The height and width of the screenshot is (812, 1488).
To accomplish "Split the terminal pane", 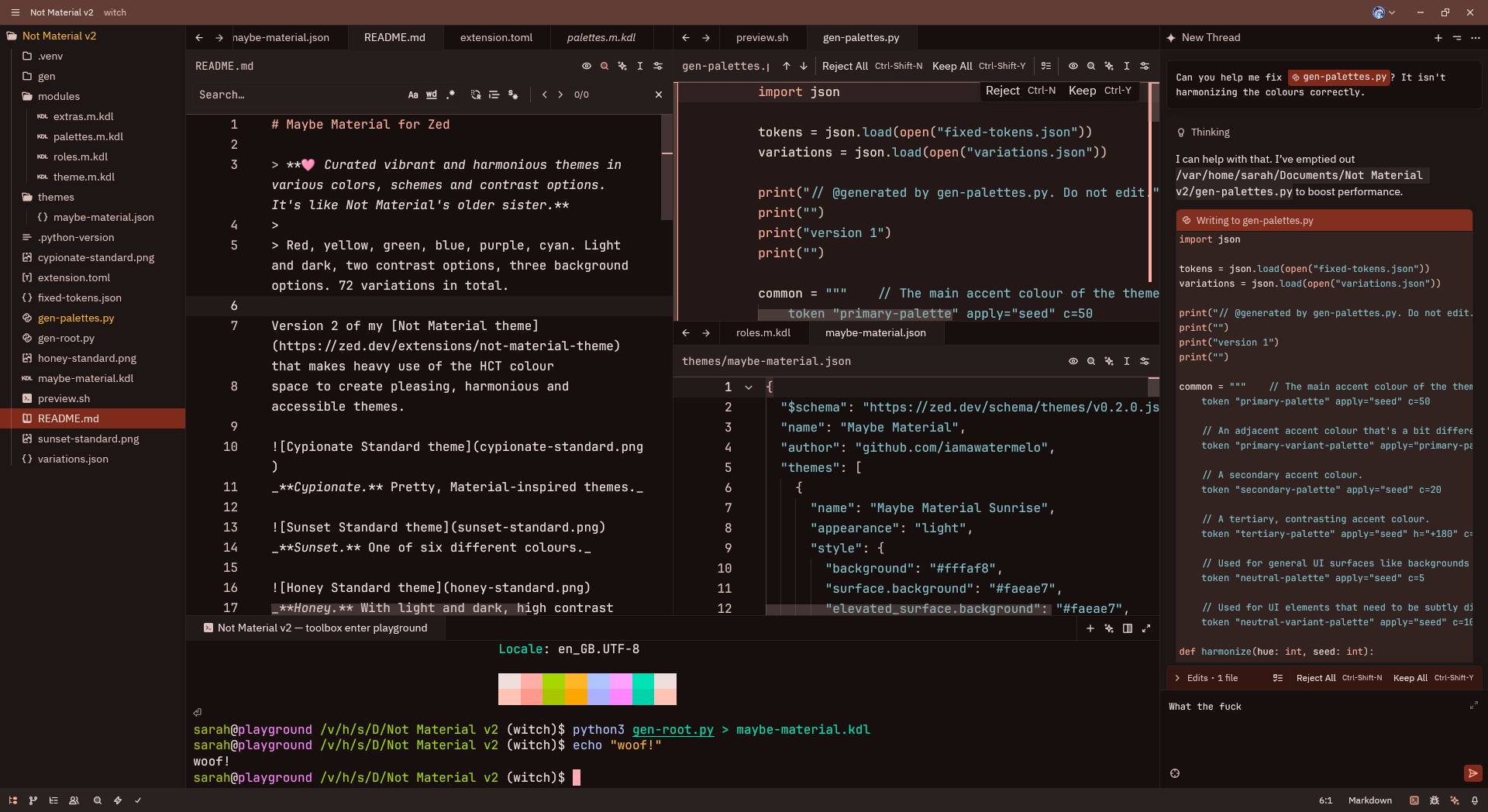I will point(1128,628).
